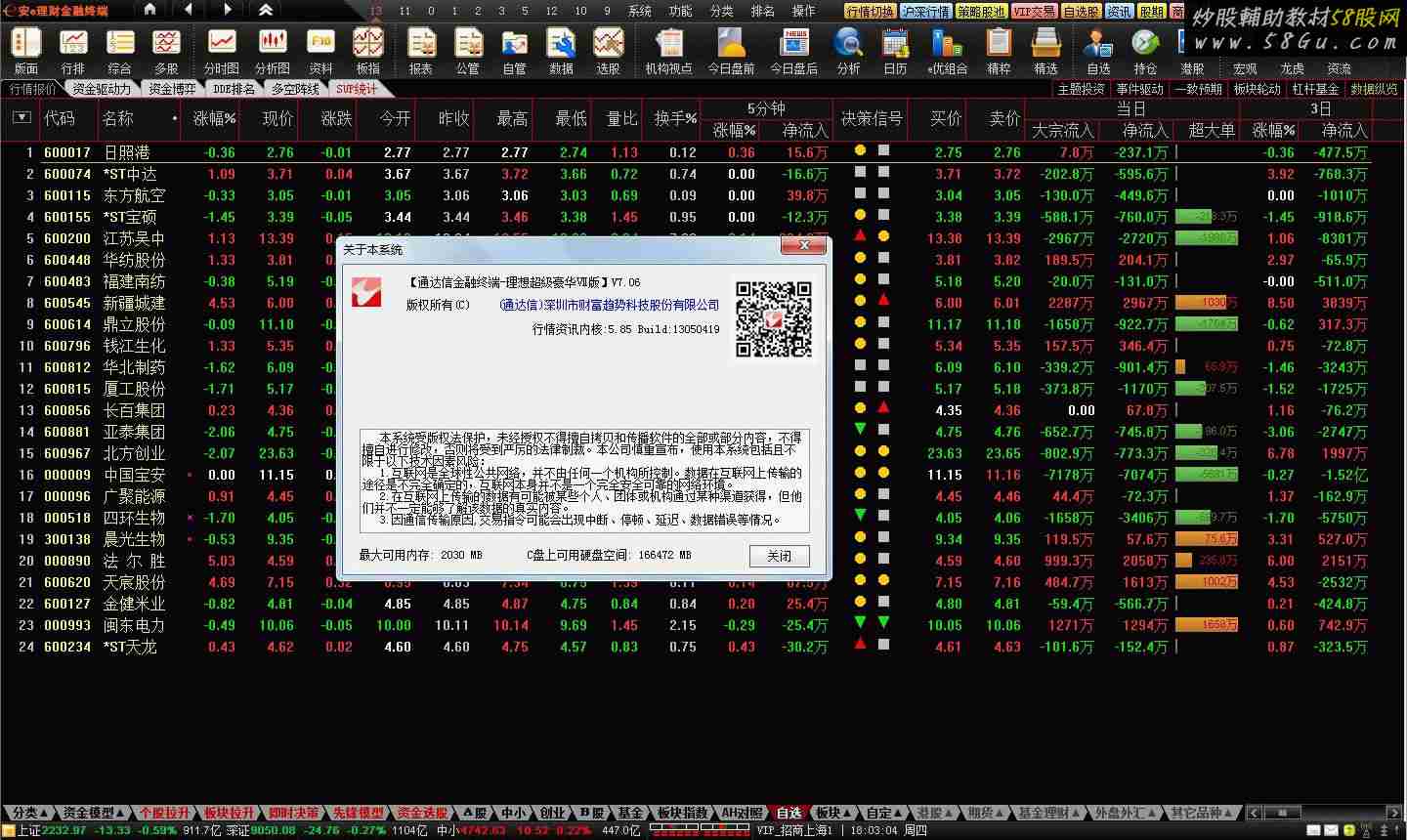Click the 优组合 portfolio icon
Screen dimensions: 1407x840
[947, 51]
